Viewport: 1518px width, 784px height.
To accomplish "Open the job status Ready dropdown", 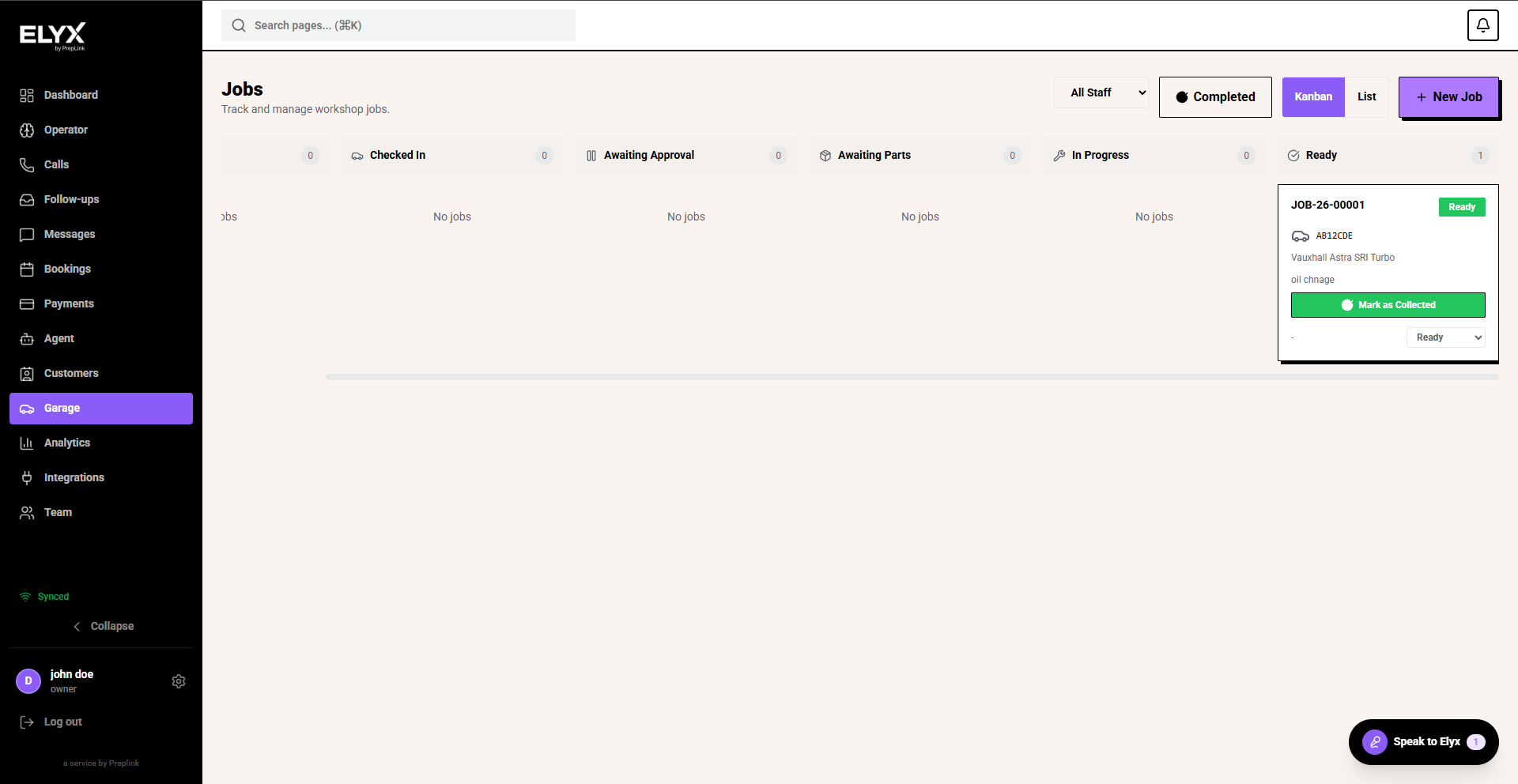I will click(1445, 337).
